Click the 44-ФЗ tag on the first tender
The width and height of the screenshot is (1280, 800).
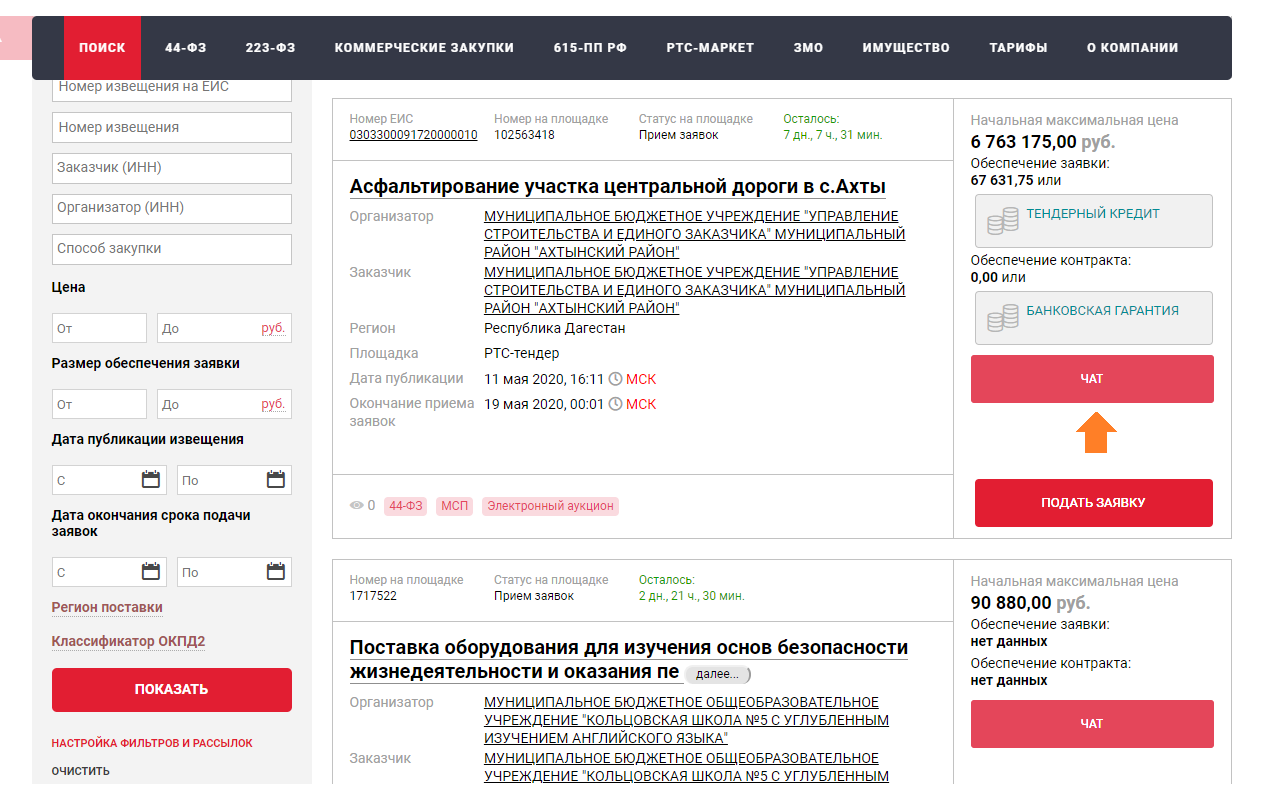(405, 506)
